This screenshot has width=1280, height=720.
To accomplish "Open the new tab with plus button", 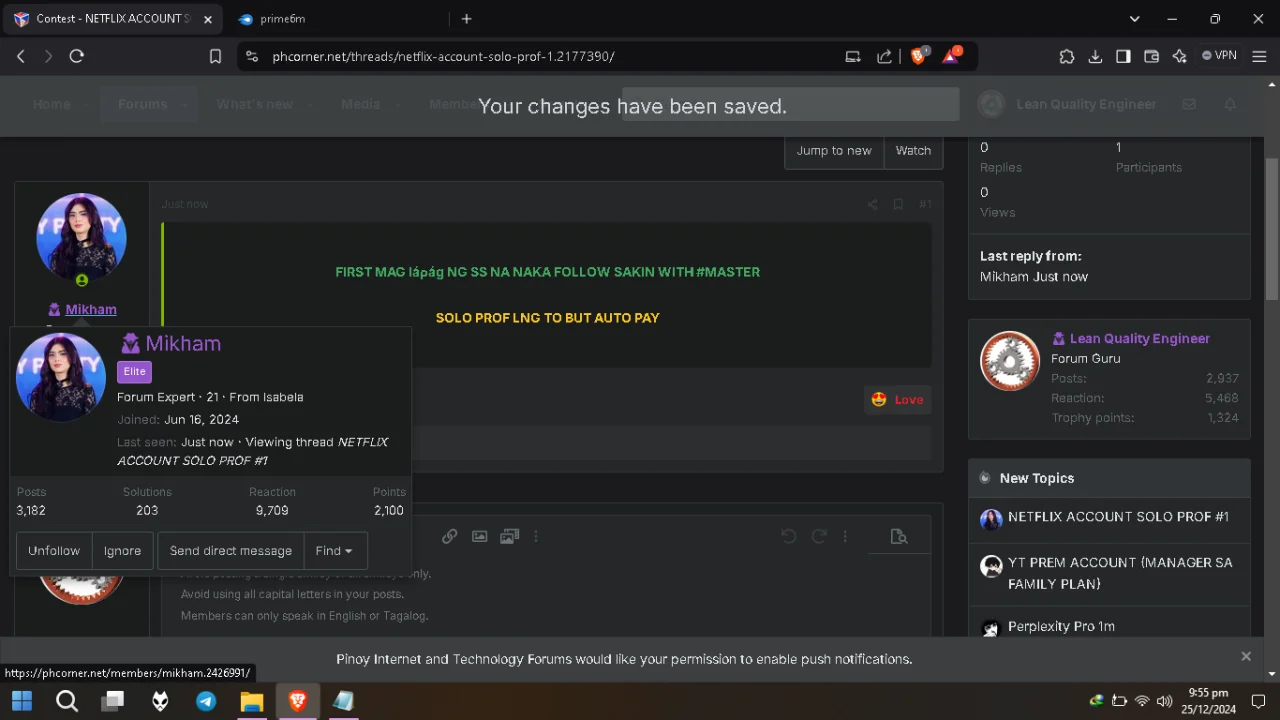I will tap(466, 19).
